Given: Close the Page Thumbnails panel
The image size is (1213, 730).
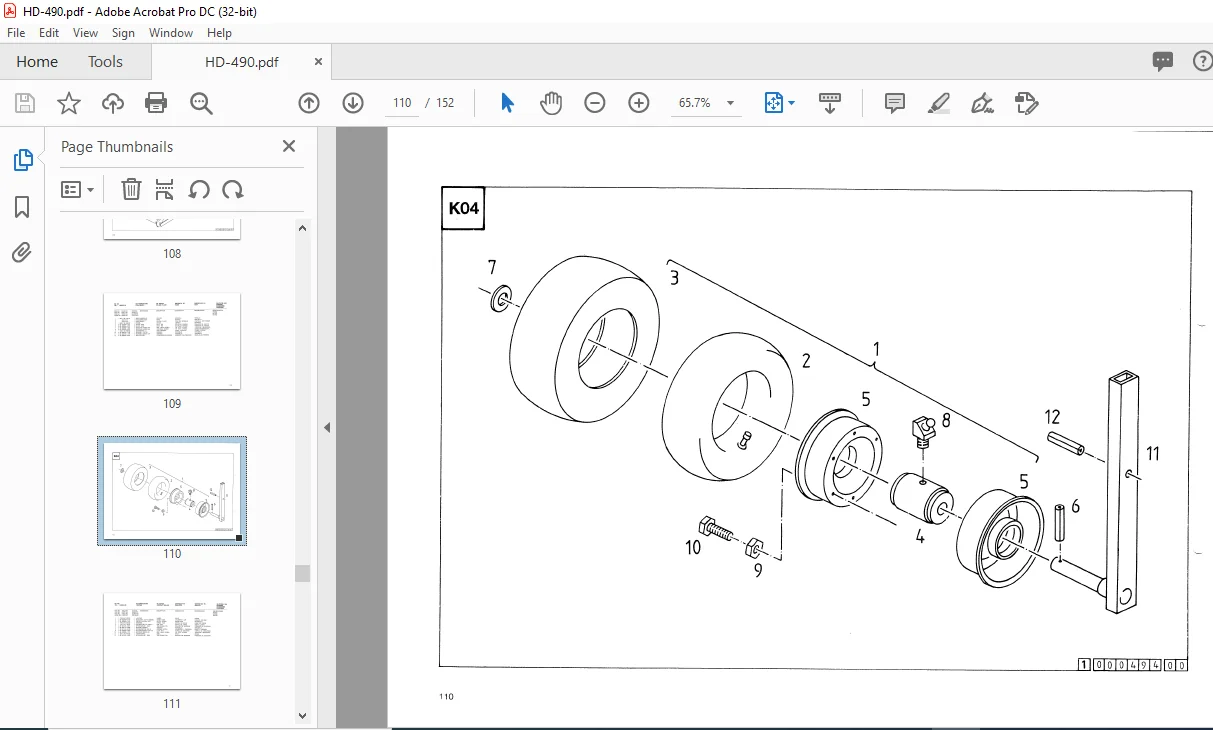Looking at the screenshot, I should (x=289, y=146).
